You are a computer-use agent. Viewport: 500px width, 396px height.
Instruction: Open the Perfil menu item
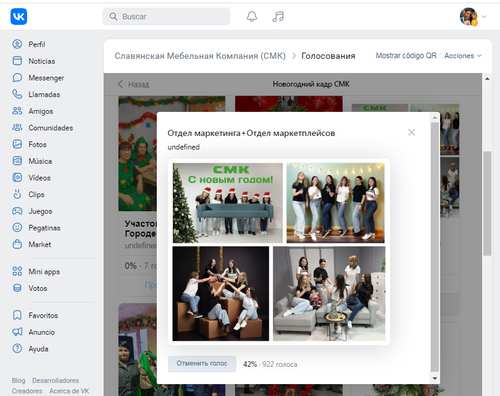pyautogui.click(x=37, y=44)
